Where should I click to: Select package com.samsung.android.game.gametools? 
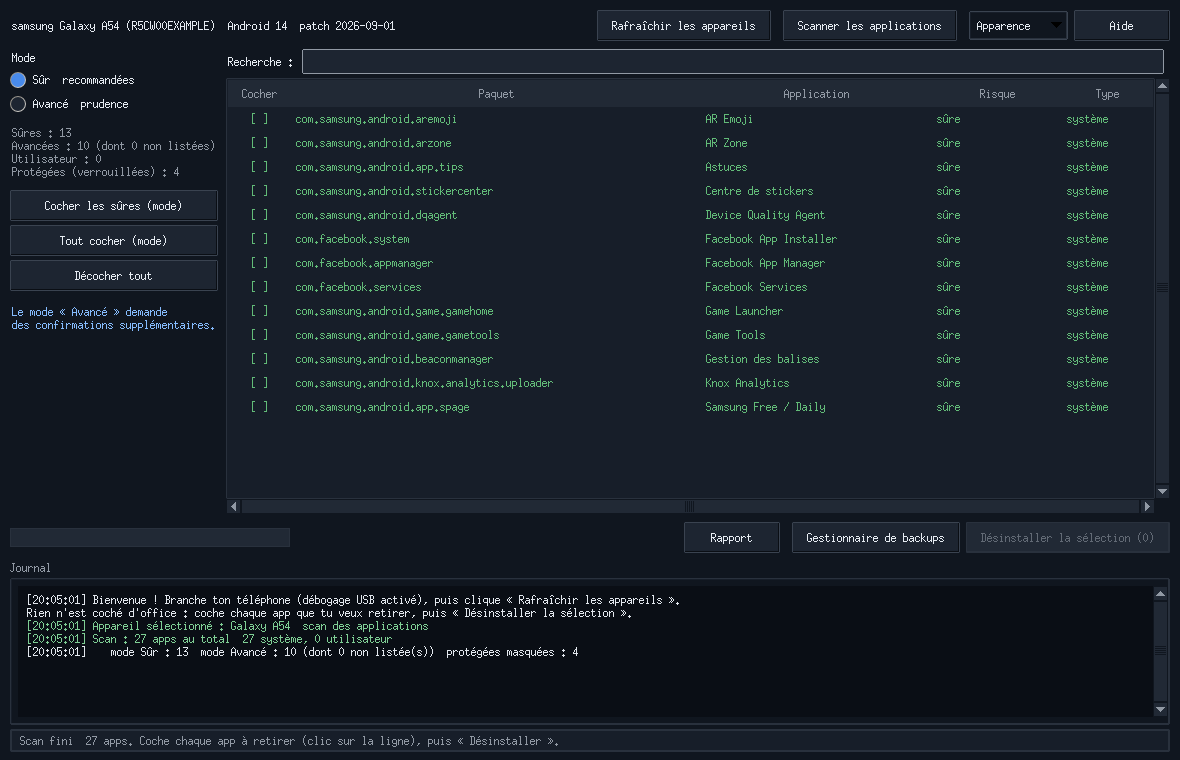pyautogui.click(x=397, y=335)
